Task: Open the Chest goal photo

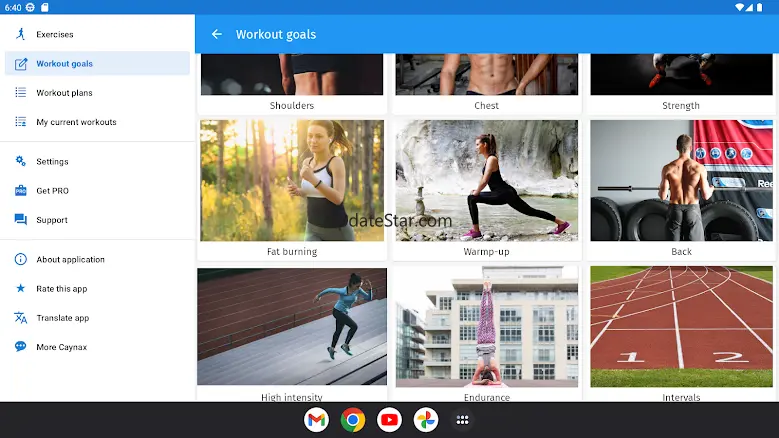Action: coord(487,74)
